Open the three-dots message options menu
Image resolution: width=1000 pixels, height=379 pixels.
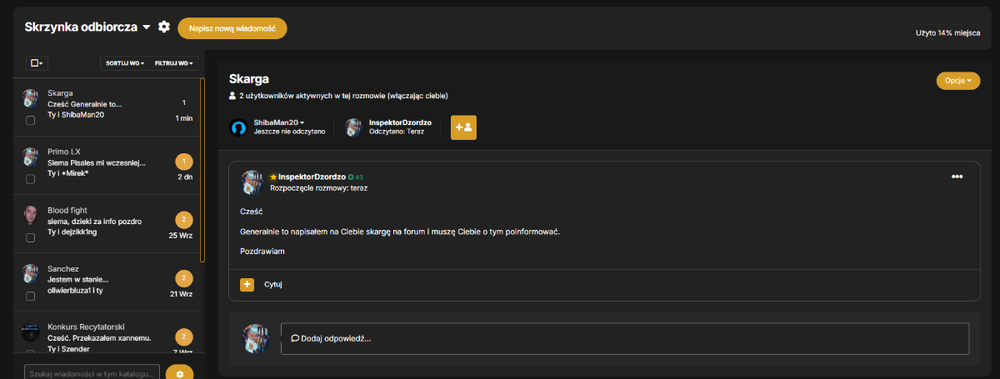(x=957, y=177)
